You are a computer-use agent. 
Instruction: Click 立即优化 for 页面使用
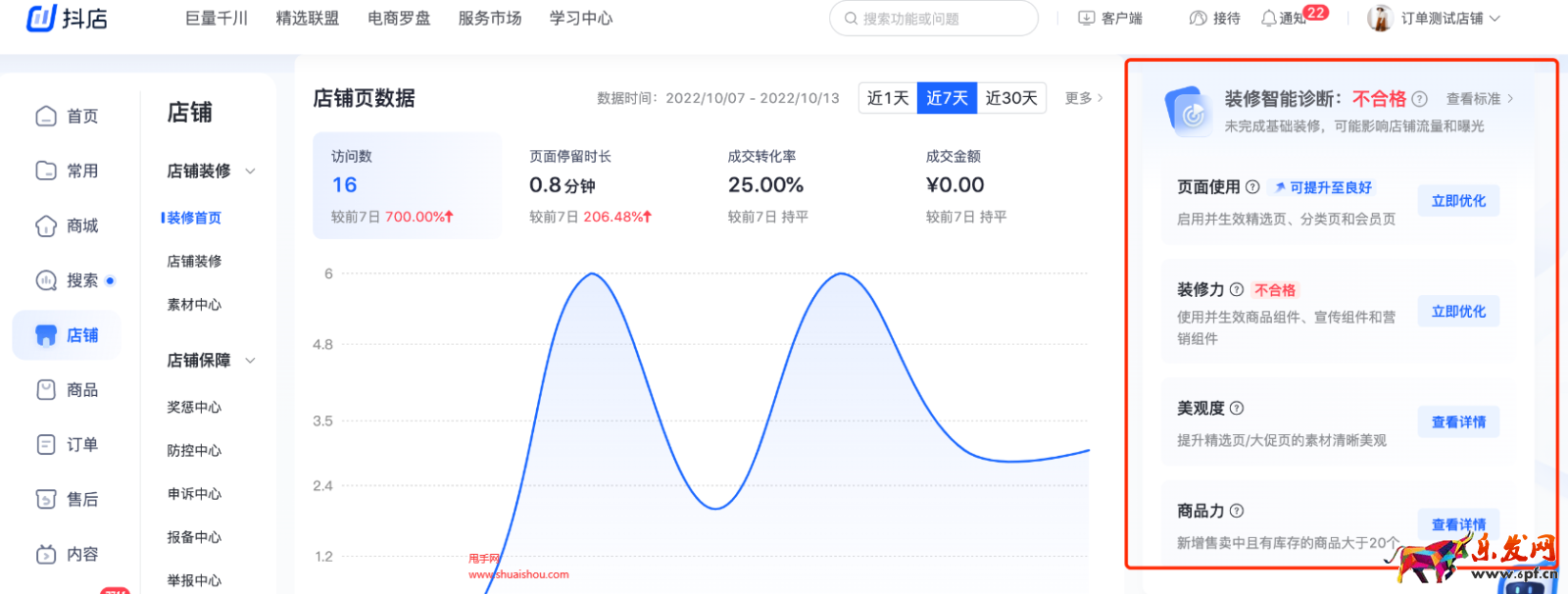pos(1458,201)
